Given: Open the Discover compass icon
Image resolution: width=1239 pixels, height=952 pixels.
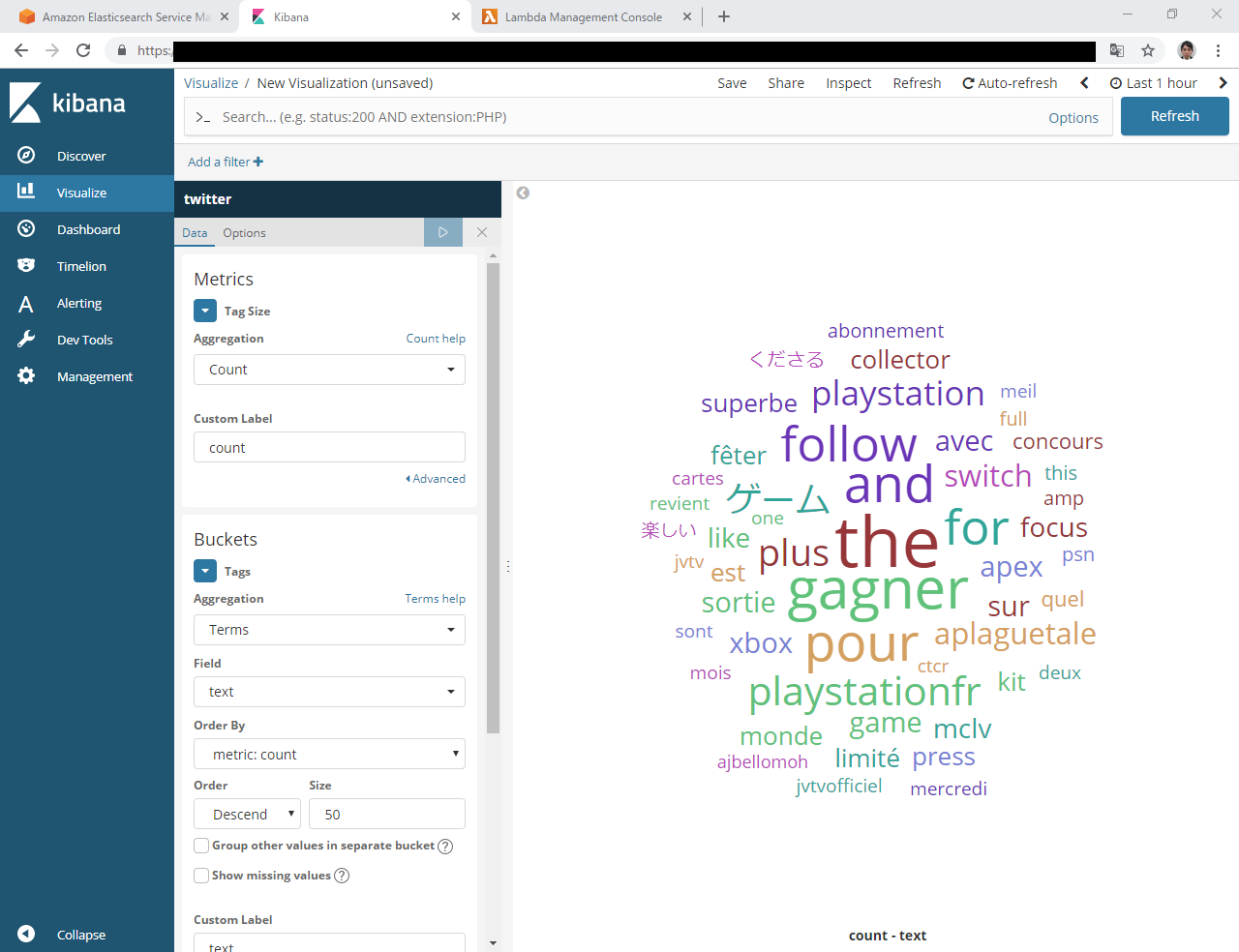Looking at the screenshot, I should tap(26, 156).
